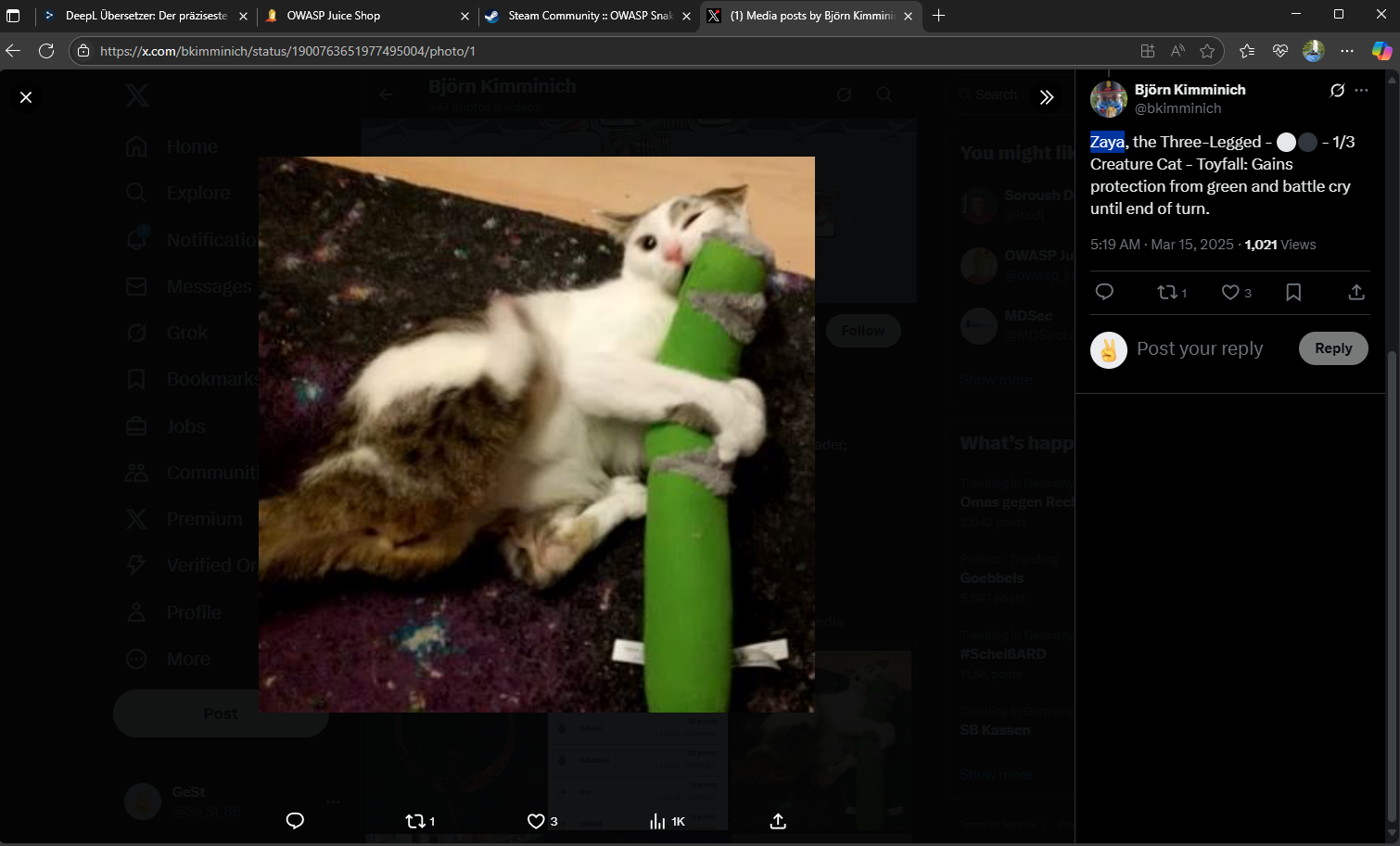
Task: Open the @bkimminich profile link
Action: click(1177, 108)
